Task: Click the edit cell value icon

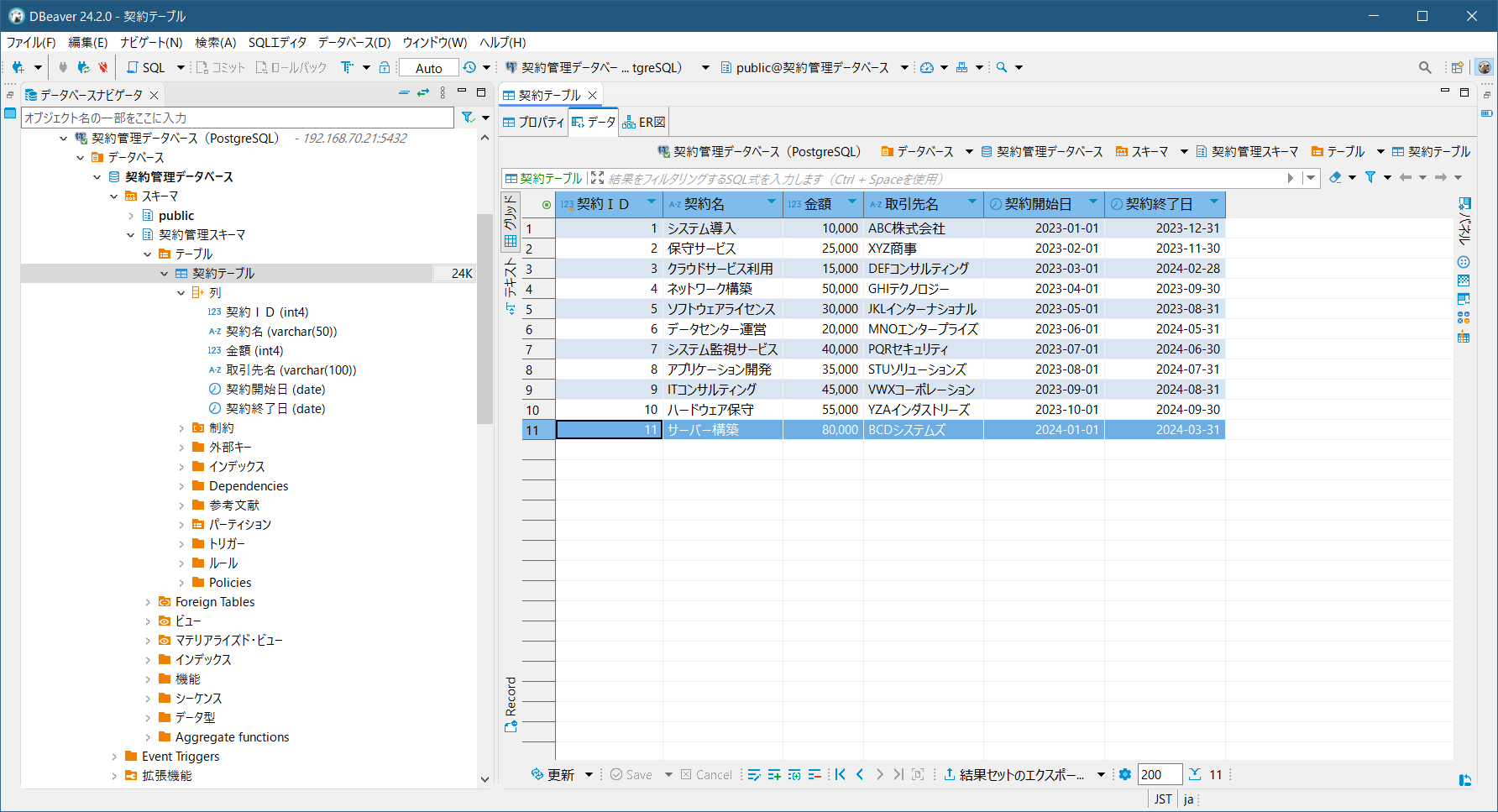Action: click(754, 774)
